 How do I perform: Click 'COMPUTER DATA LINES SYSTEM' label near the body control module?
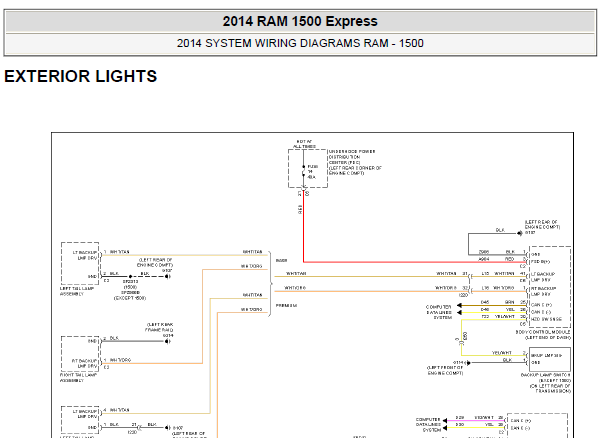pos(439,312)
